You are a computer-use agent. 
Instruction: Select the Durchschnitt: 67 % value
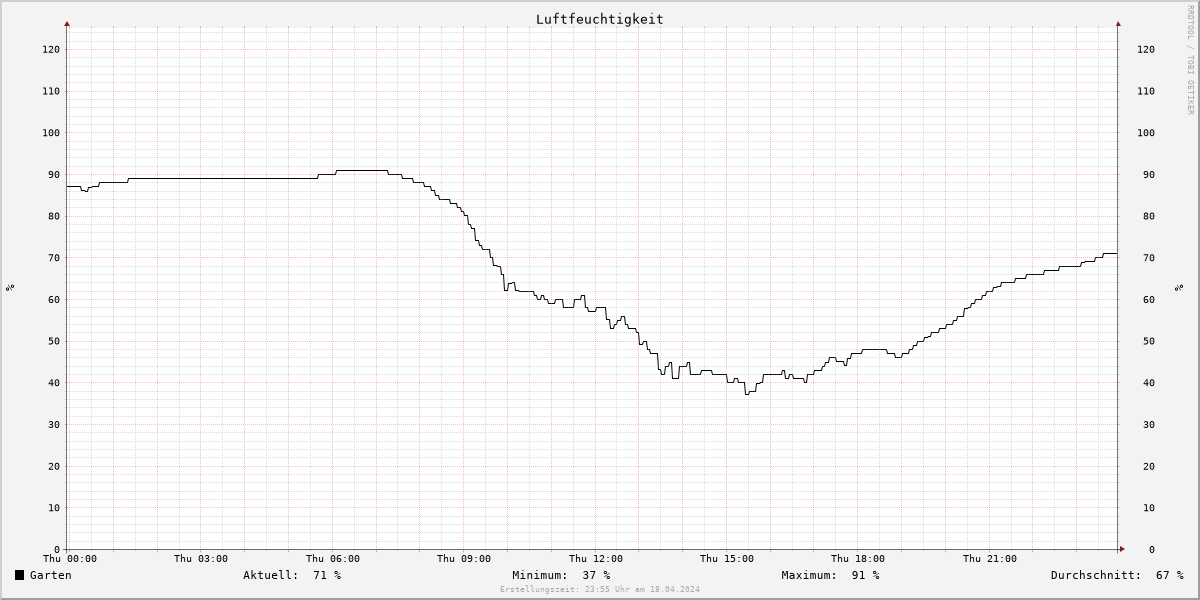[1117, 575]
